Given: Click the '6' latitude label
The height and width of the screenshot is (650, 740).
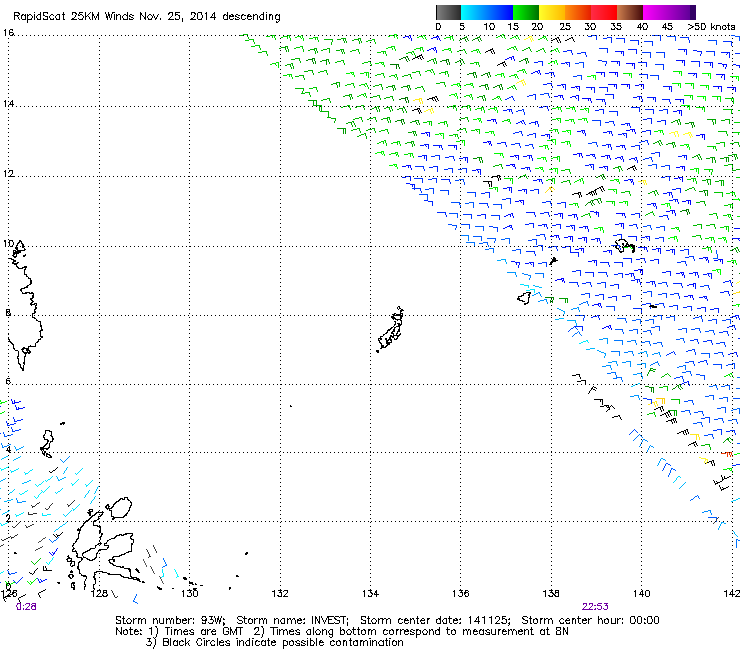Looking at the screenshot, I should click(x=8, y=381).
